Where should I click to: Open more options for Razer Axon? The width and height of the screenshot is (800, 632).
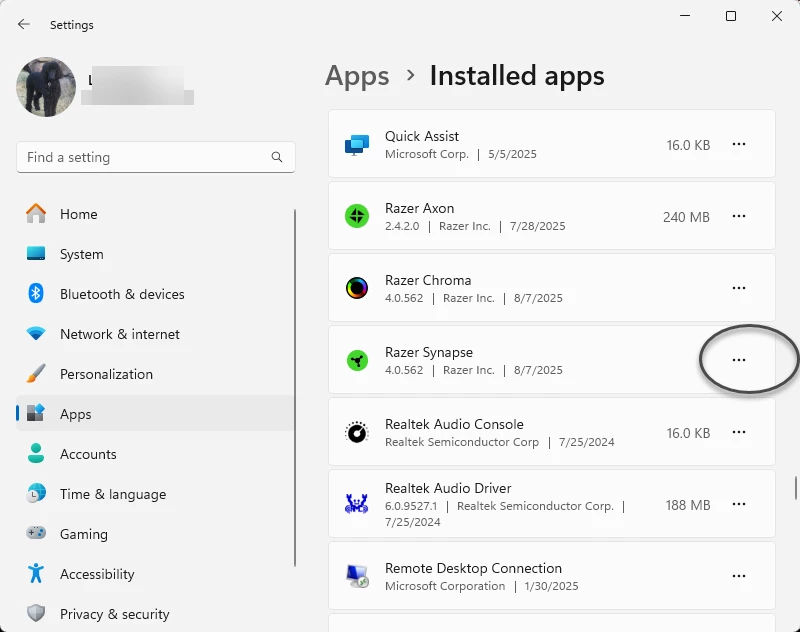[739, 216]
